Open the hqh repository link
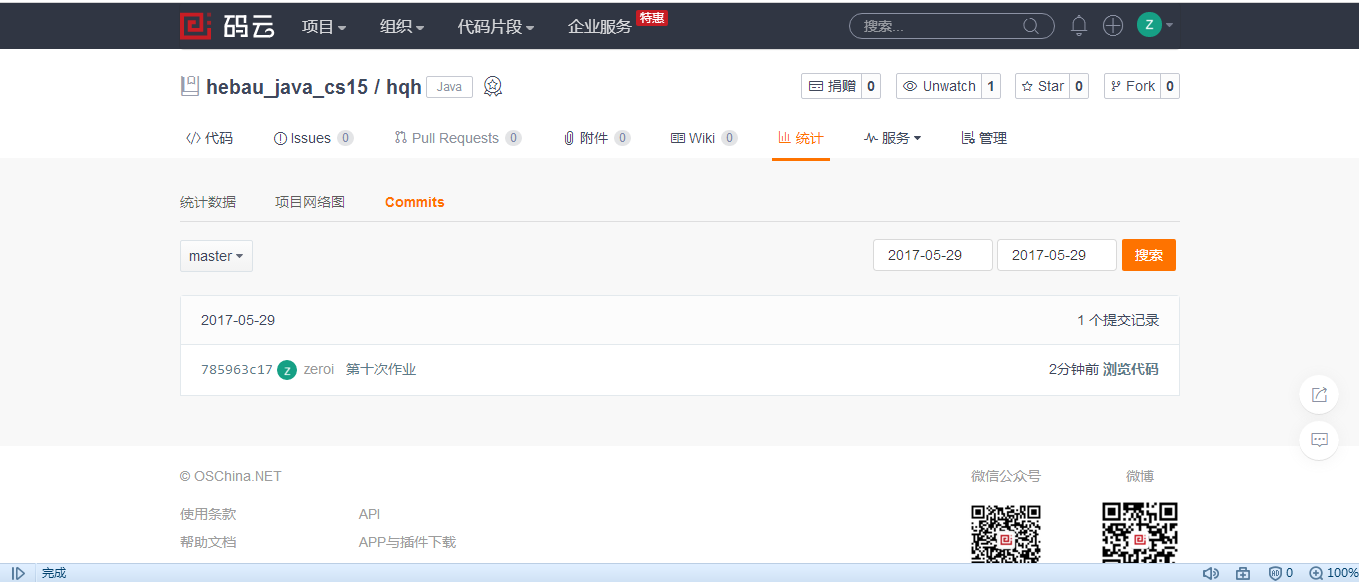The width and height of the screenshot is (1359, 582). 404,87
